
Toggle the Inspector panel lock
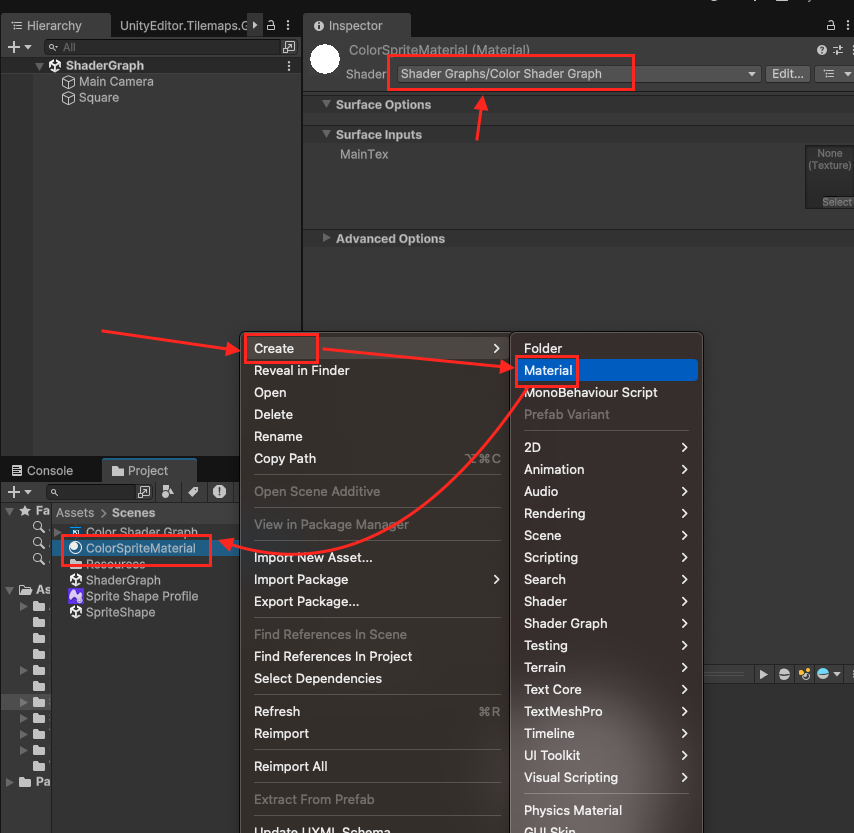(831, 25)
